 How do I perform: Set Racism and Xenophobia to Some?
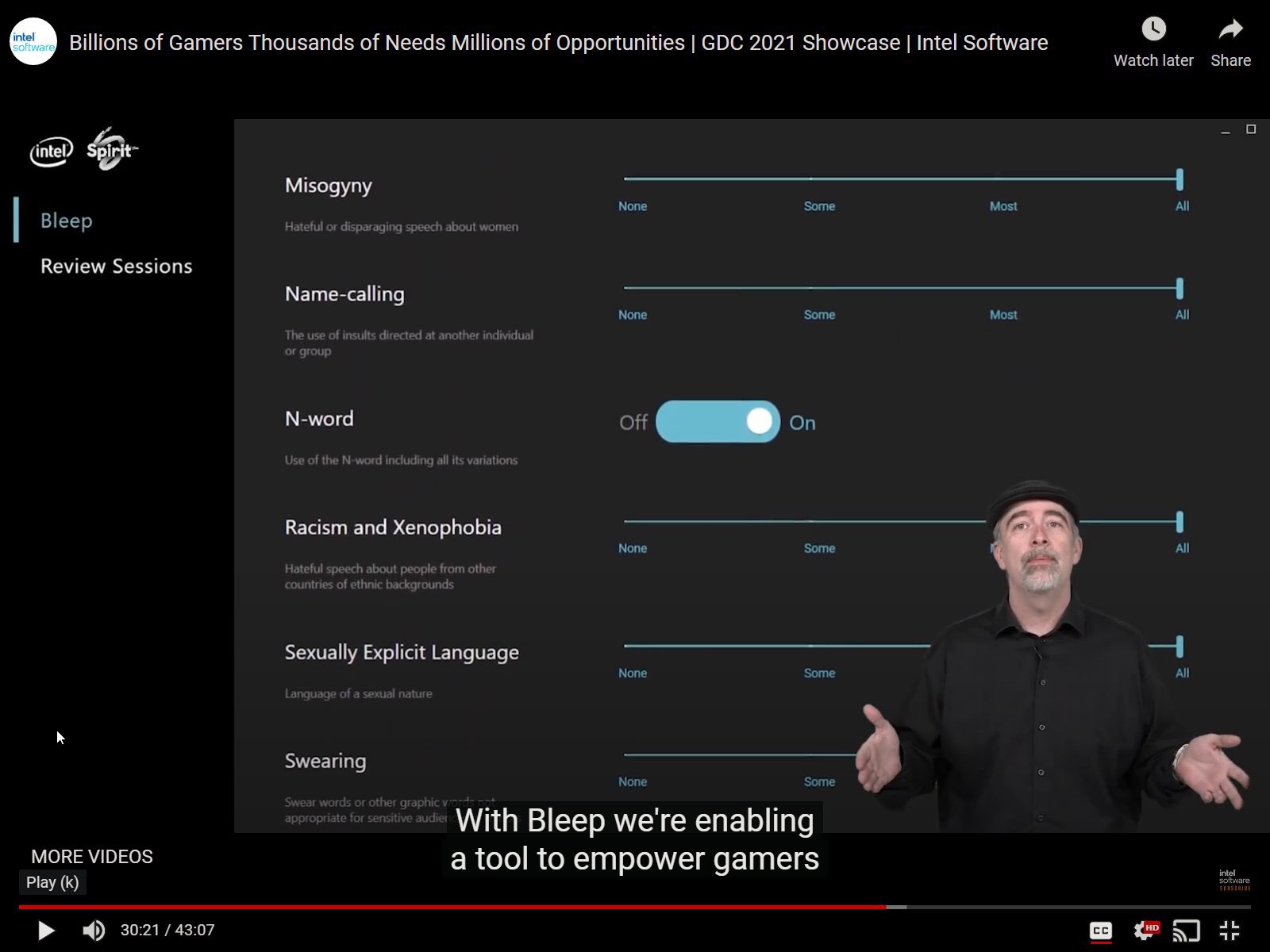click(819, 548)
